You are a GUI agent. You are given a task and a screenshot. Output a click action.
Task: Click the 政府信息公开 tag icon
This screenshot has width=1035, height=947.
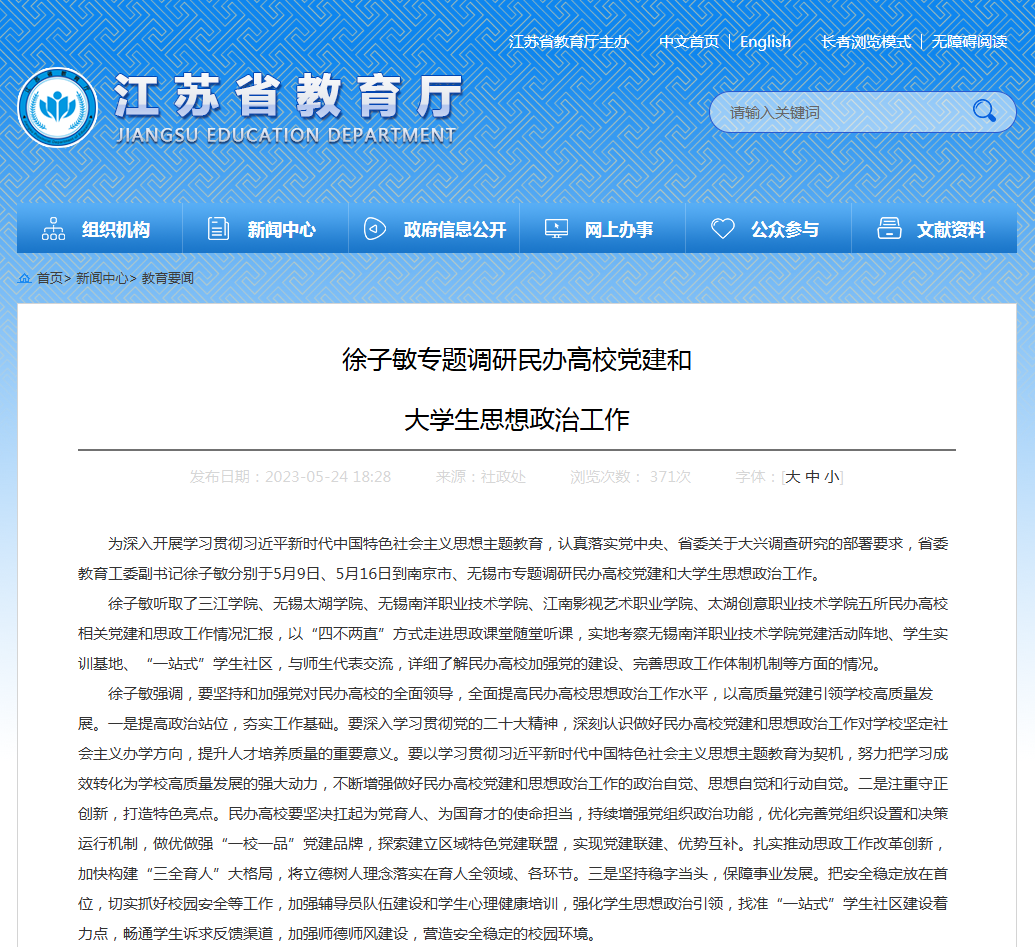374,229
